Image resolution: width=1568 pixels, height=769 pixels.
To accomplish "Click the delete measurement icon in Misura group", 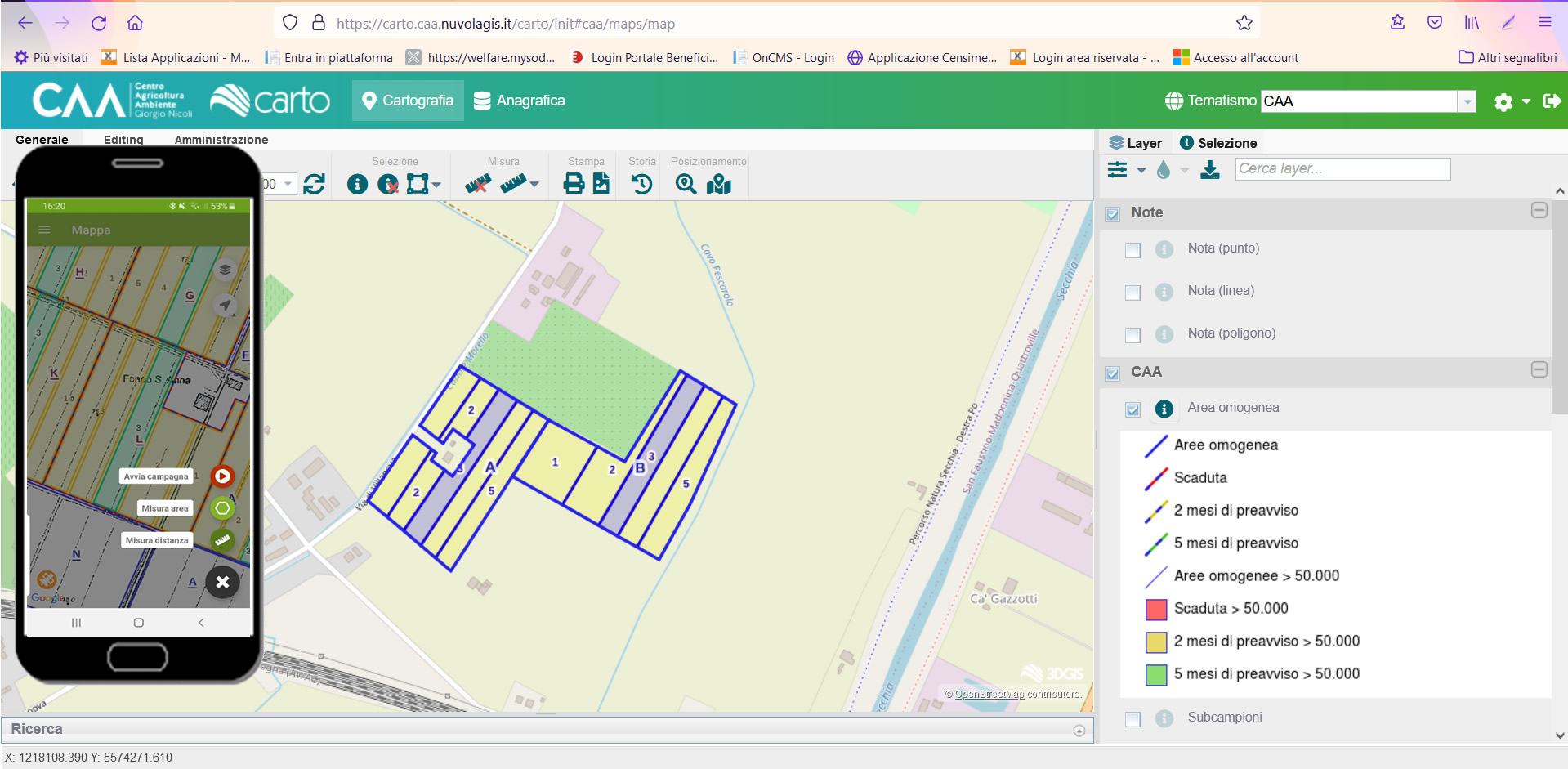I will 478,184.
